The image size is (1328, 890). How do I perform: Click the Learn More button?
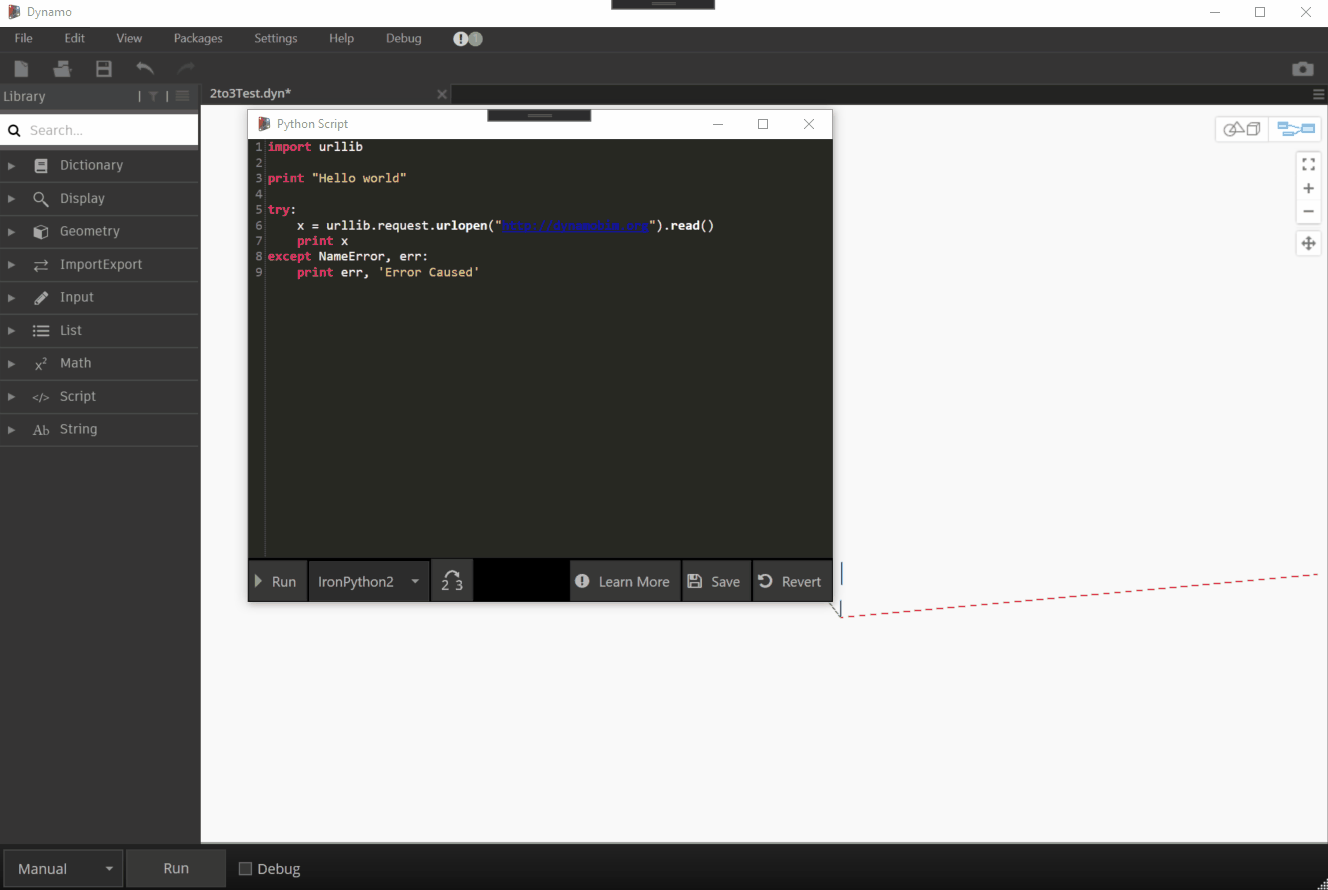coord(624,581)
